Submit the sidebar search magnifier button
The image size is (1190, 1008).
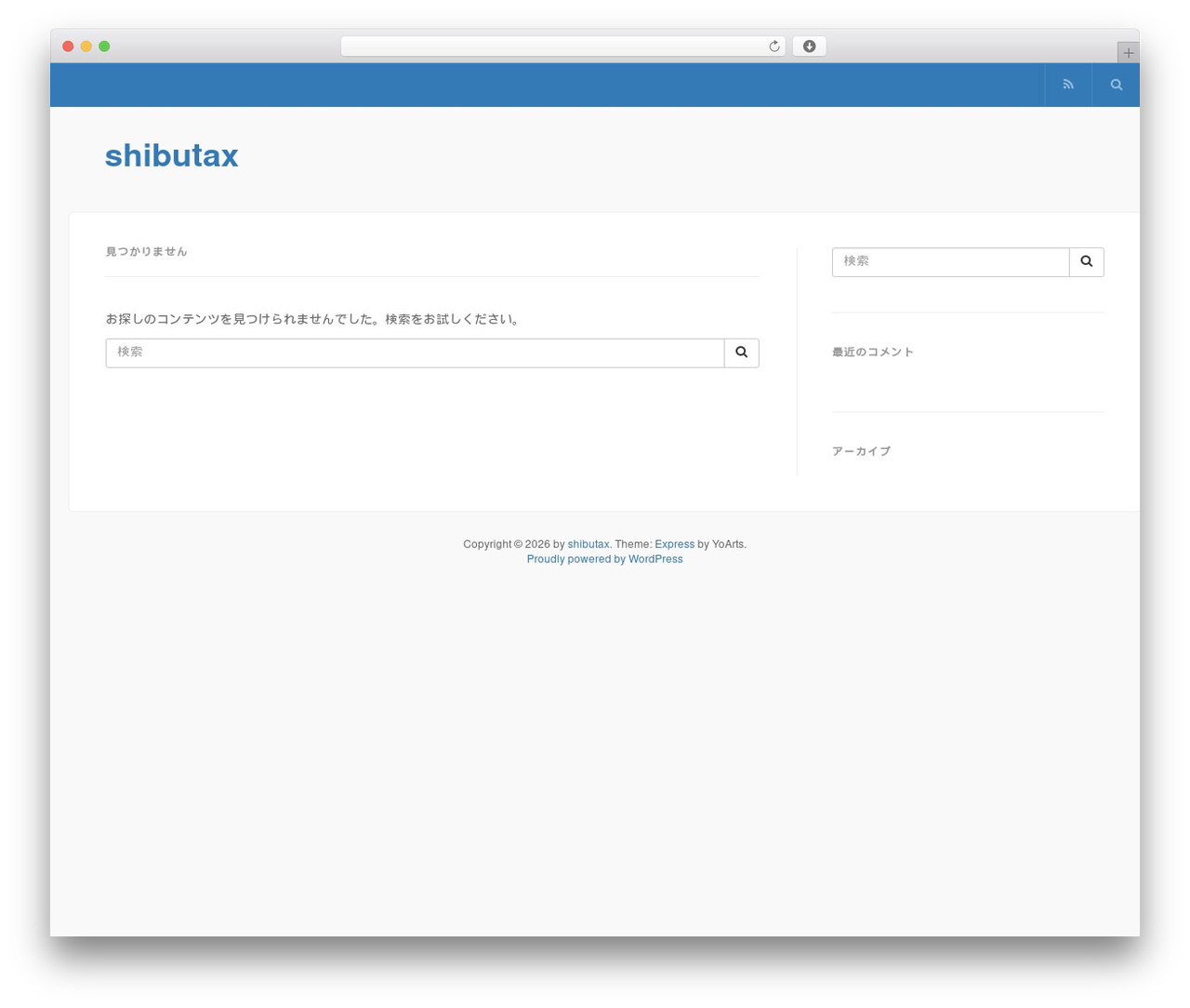tap(1087, 262)
